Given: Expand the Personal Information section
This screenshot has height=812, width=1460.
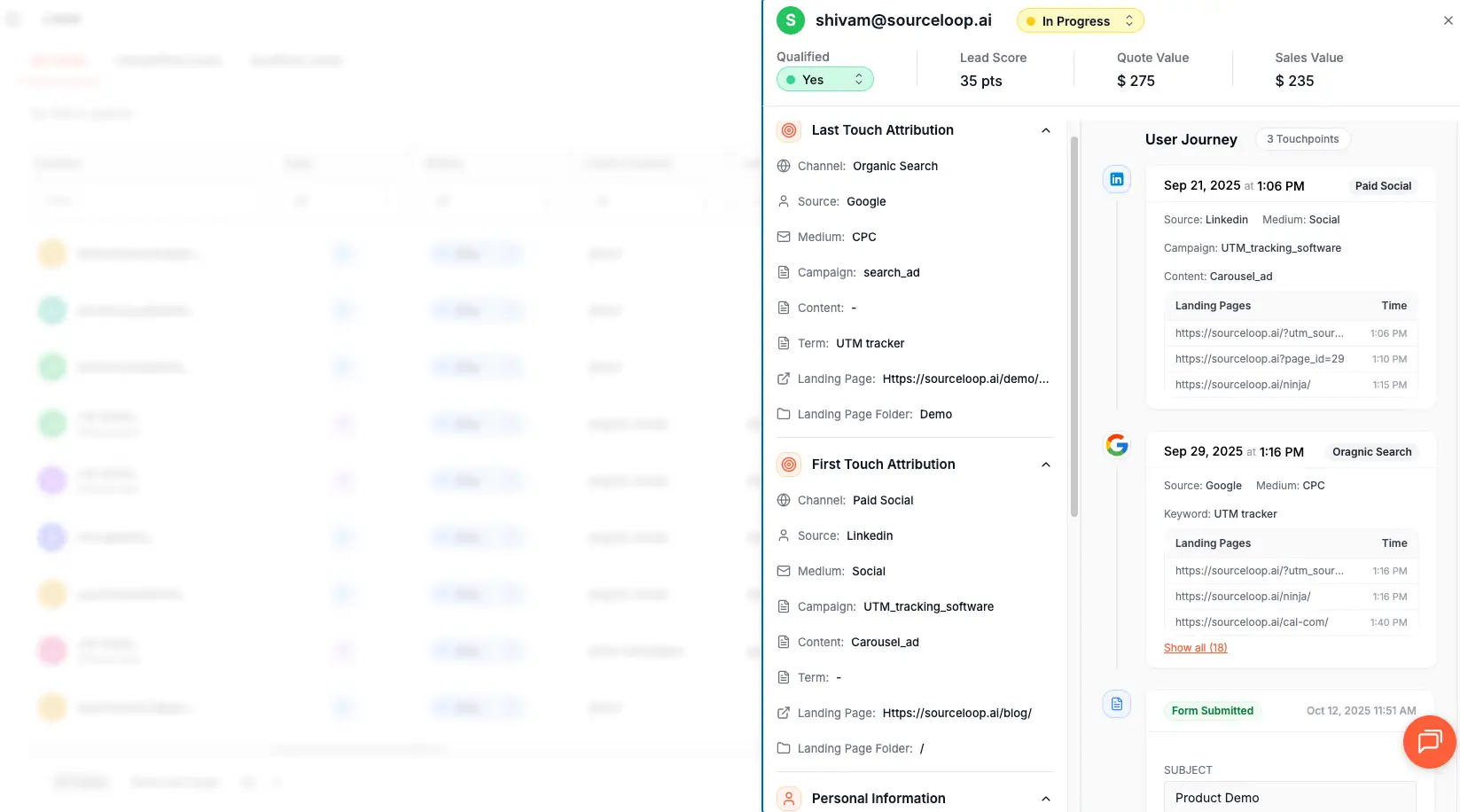Looking at the screenshot, I should pos(1046,798).
